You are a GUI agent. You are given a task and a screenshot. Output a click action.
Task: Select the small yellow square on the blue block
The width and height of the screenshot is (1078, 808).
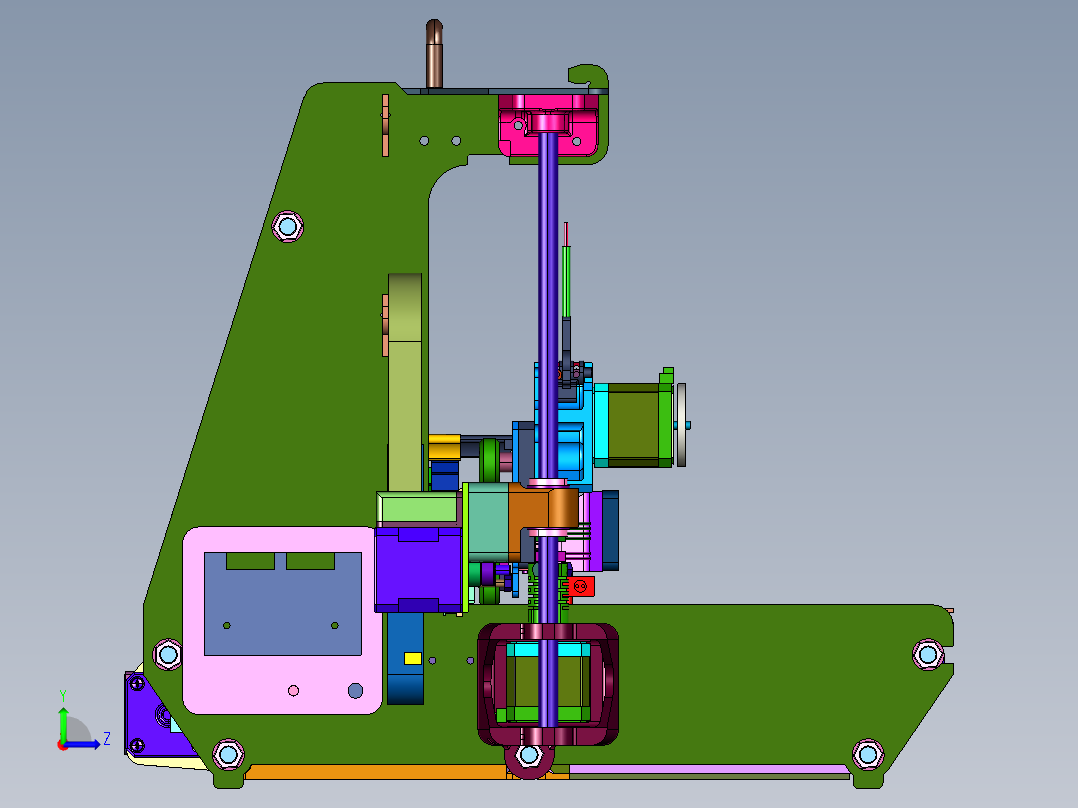tap(412, 658)
